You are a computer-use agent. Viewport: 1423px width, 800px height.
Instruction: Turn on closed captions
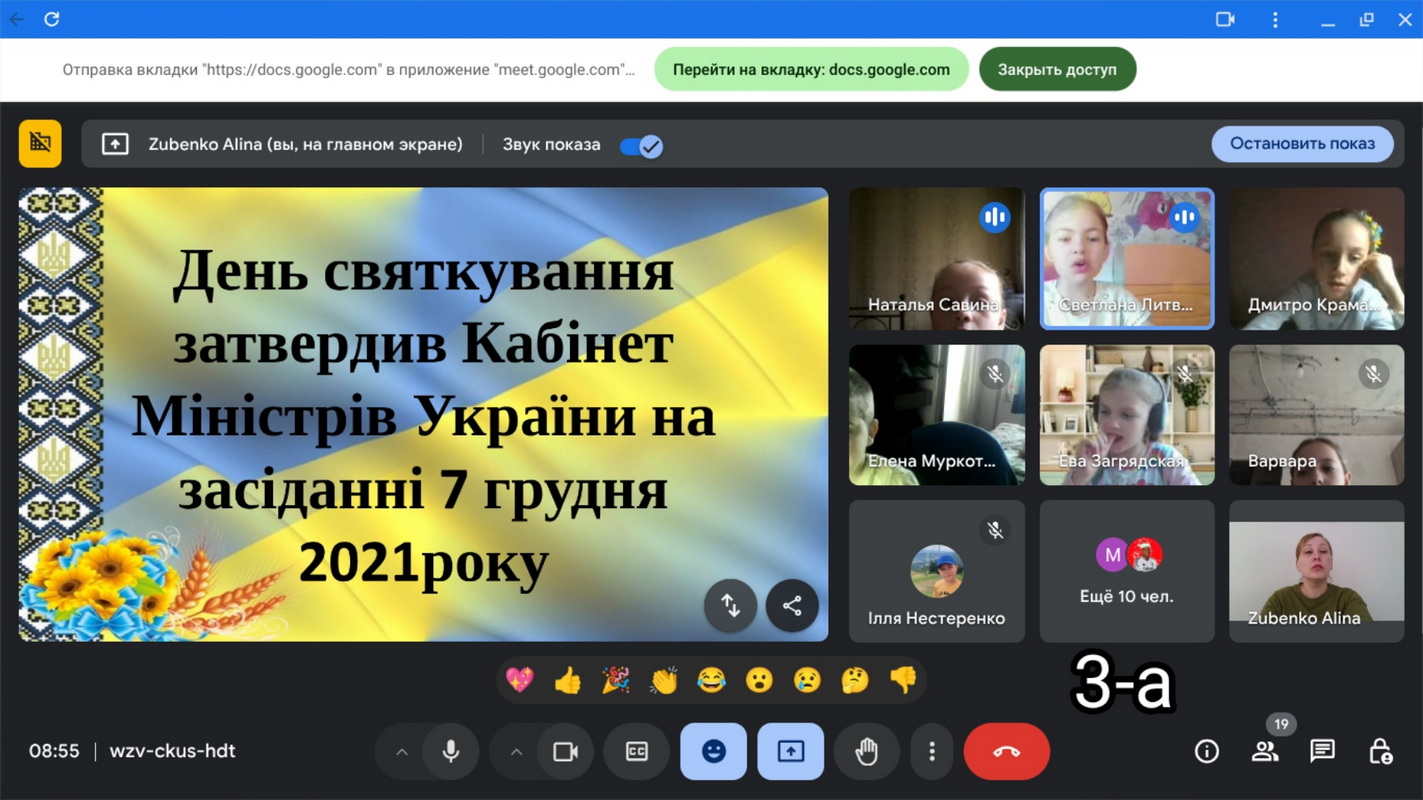pyautogui.click(x=637, y=751)
